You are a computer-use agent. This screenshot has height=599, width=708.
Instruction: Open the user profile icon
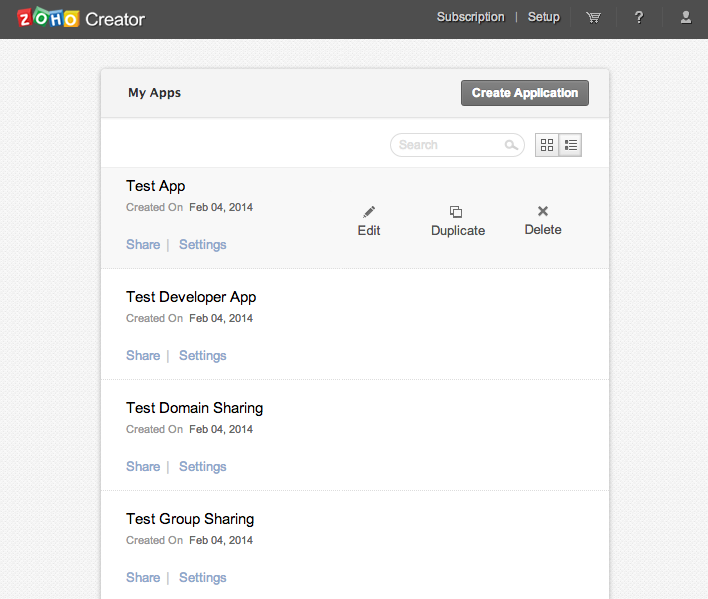coord(685,17)
